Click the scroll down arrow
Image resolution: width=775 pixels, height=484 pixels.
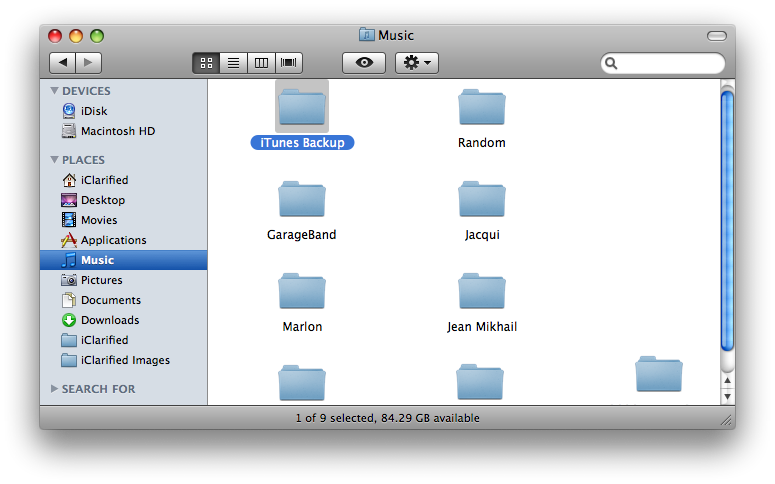coord(727,396)
